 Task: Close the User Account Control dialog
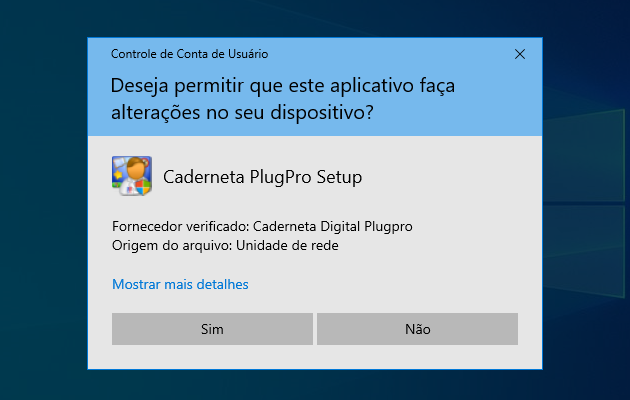point(520,53)
